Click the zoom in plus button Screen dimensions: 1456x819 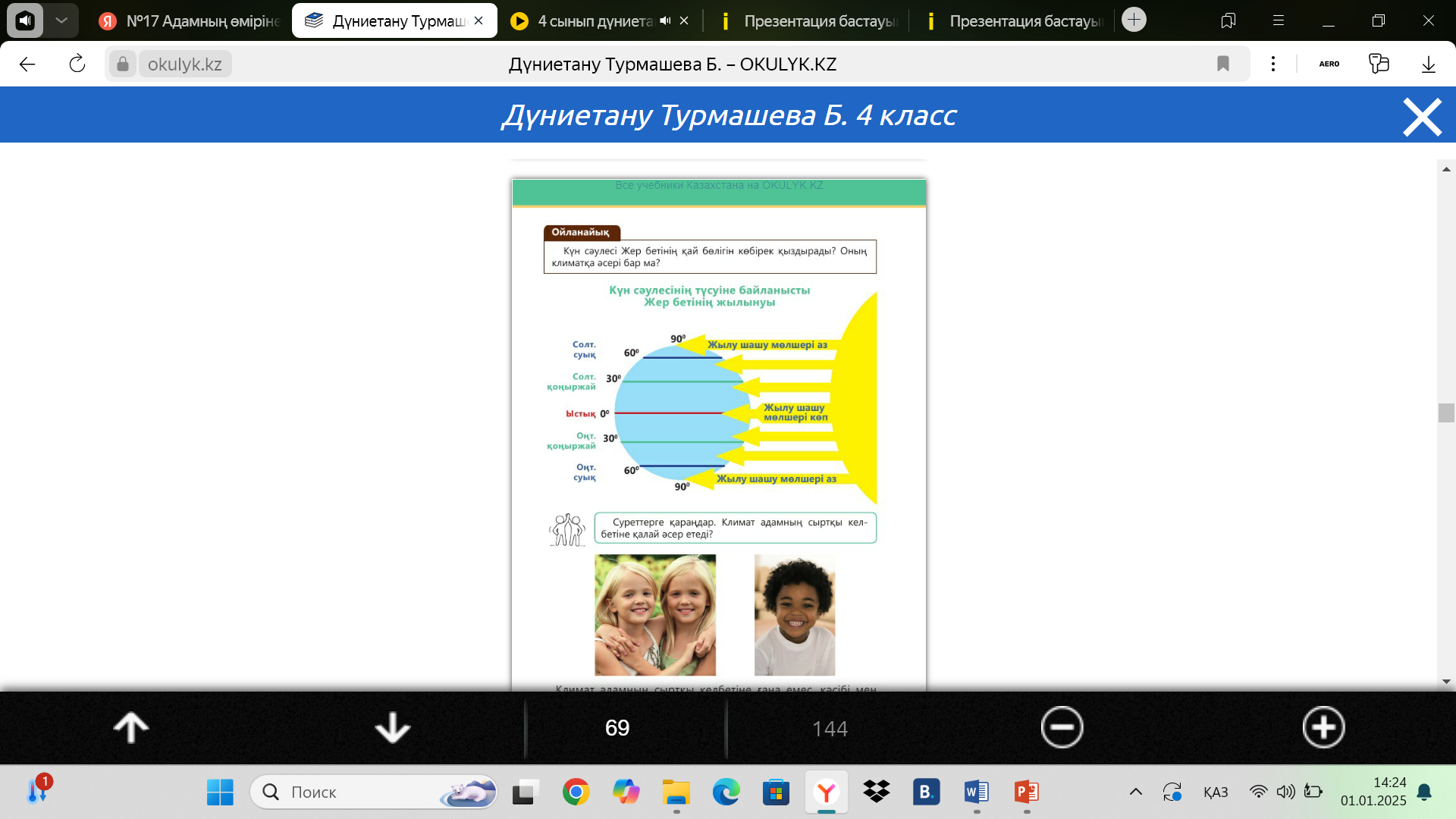pos(1323,728)
